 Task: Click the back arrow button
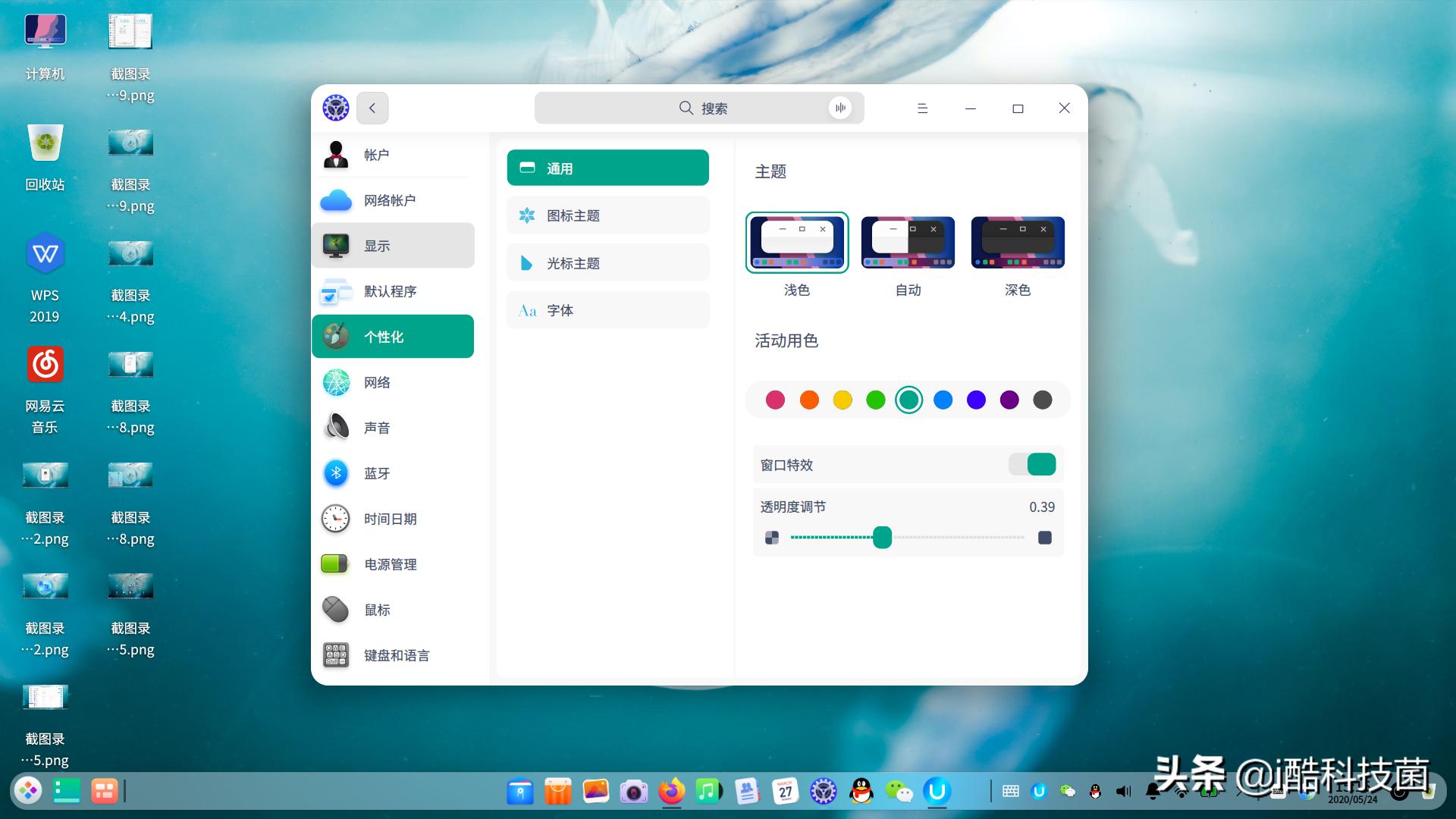372,108
